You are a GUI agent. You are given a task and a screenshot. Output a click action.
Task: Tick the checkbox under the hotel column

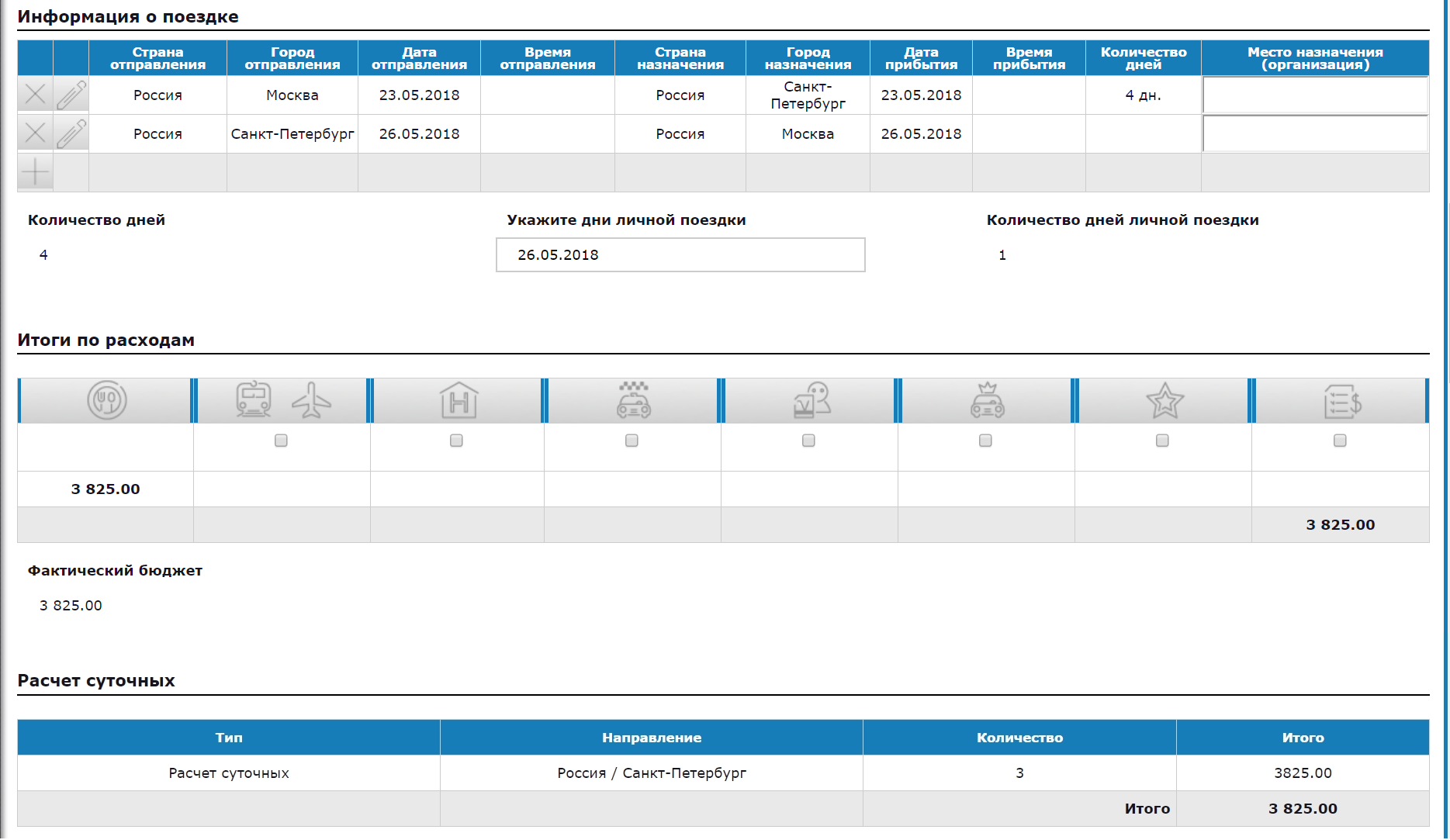(x=456, y=441)
